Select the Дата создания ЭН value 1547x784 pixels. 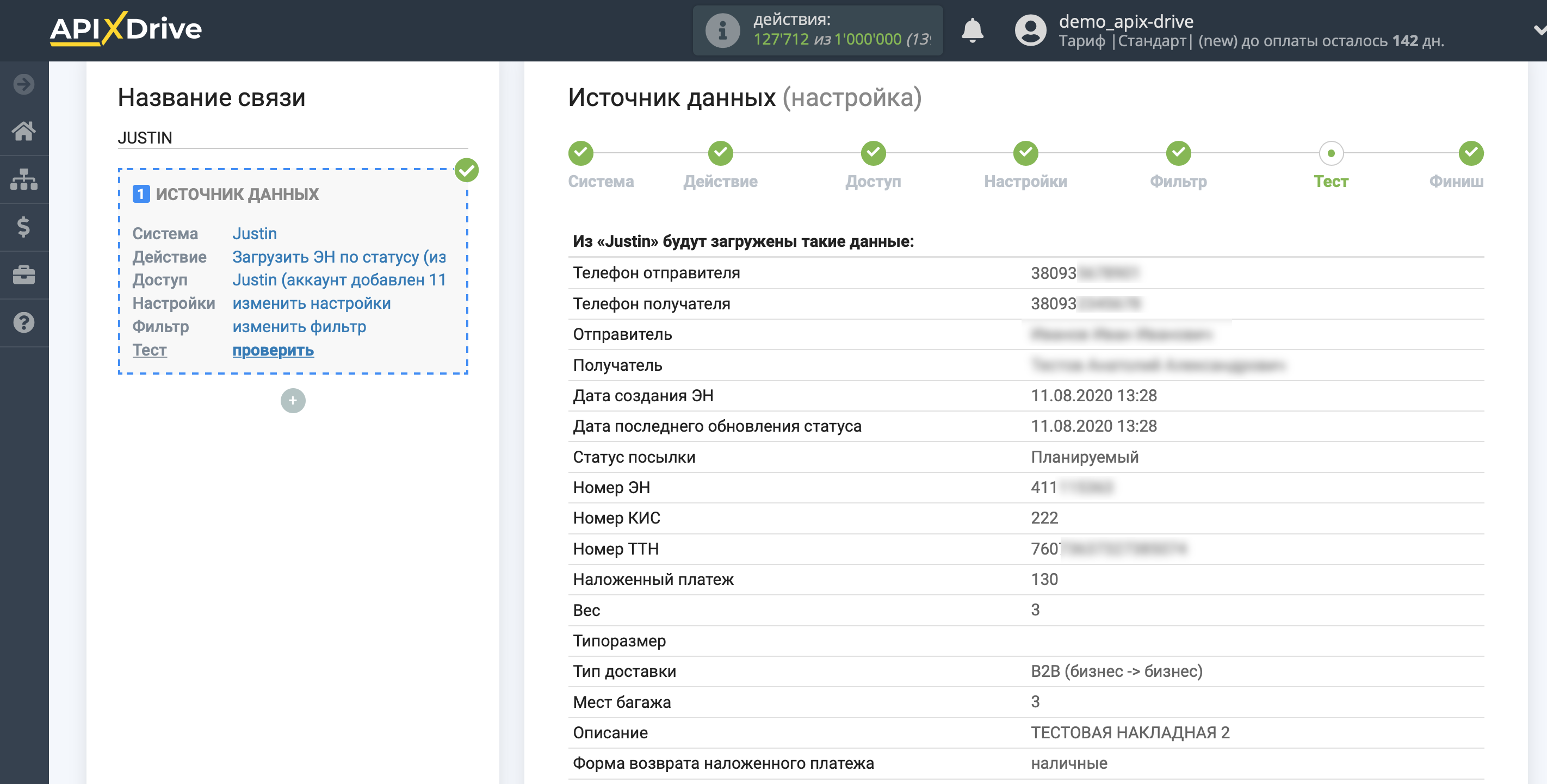click(1093, 396)
